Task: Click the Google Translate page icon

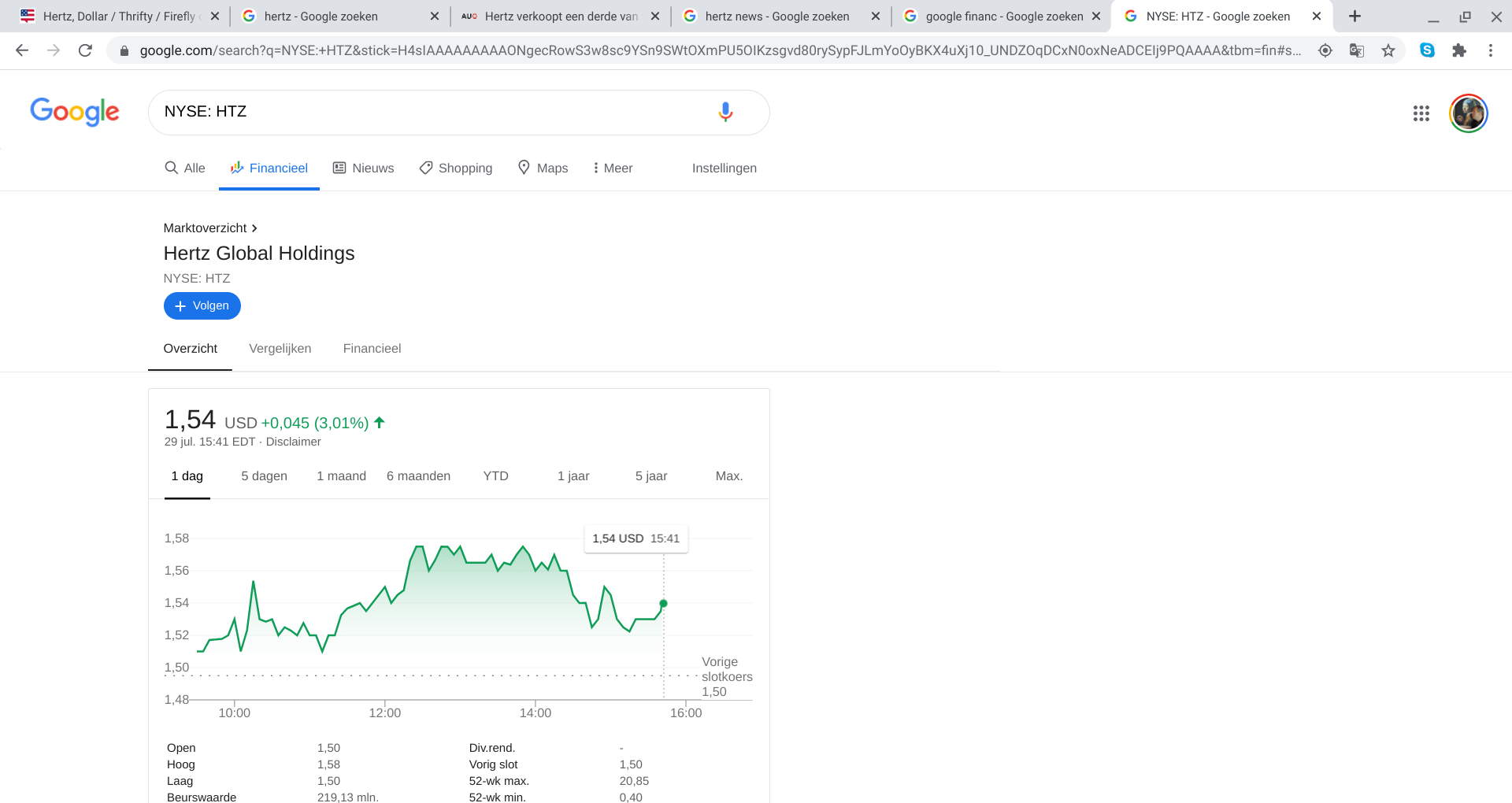Action: (x=1356, y=50)
